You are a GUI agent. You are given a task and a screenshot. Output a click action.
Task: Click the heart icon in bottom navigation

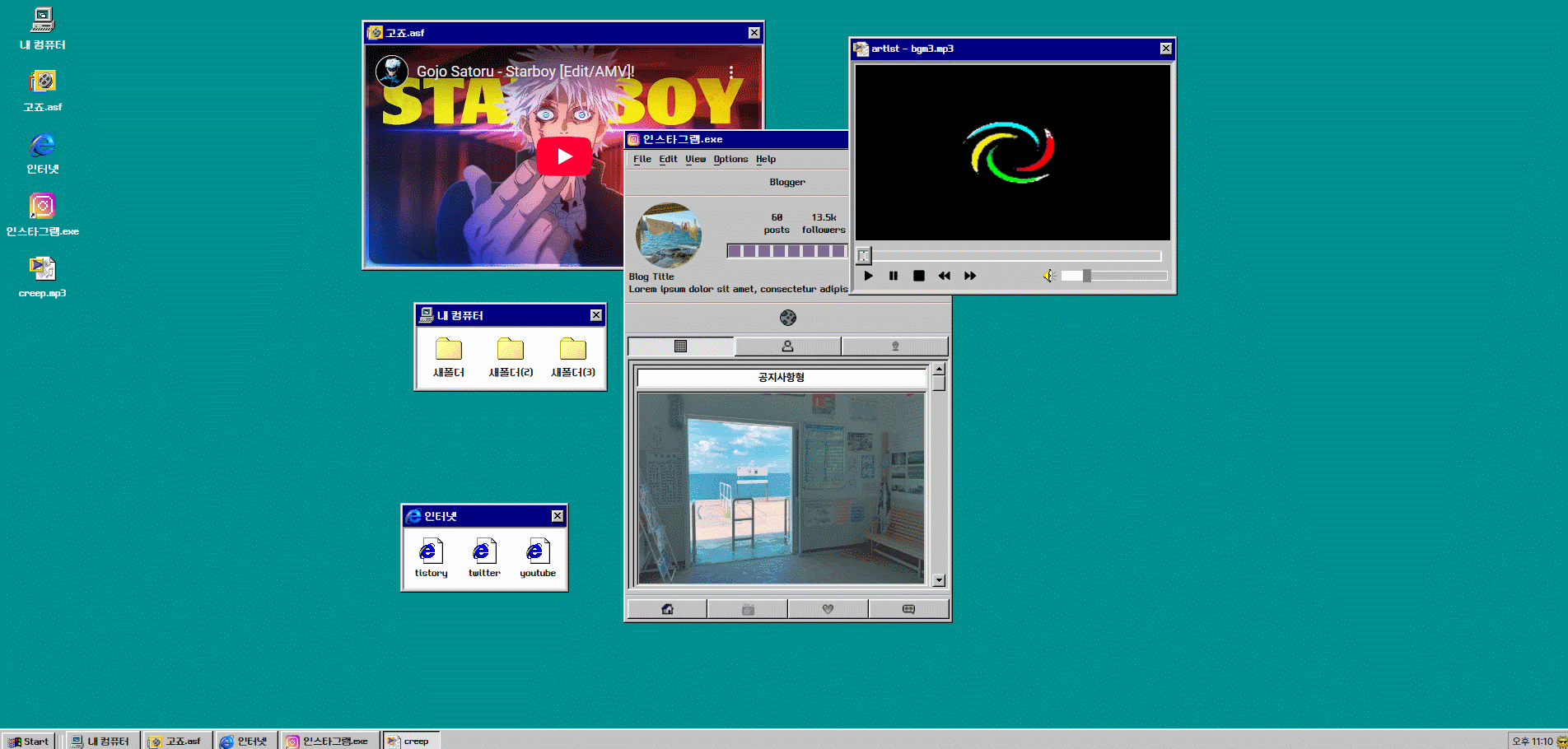(828, 609)
